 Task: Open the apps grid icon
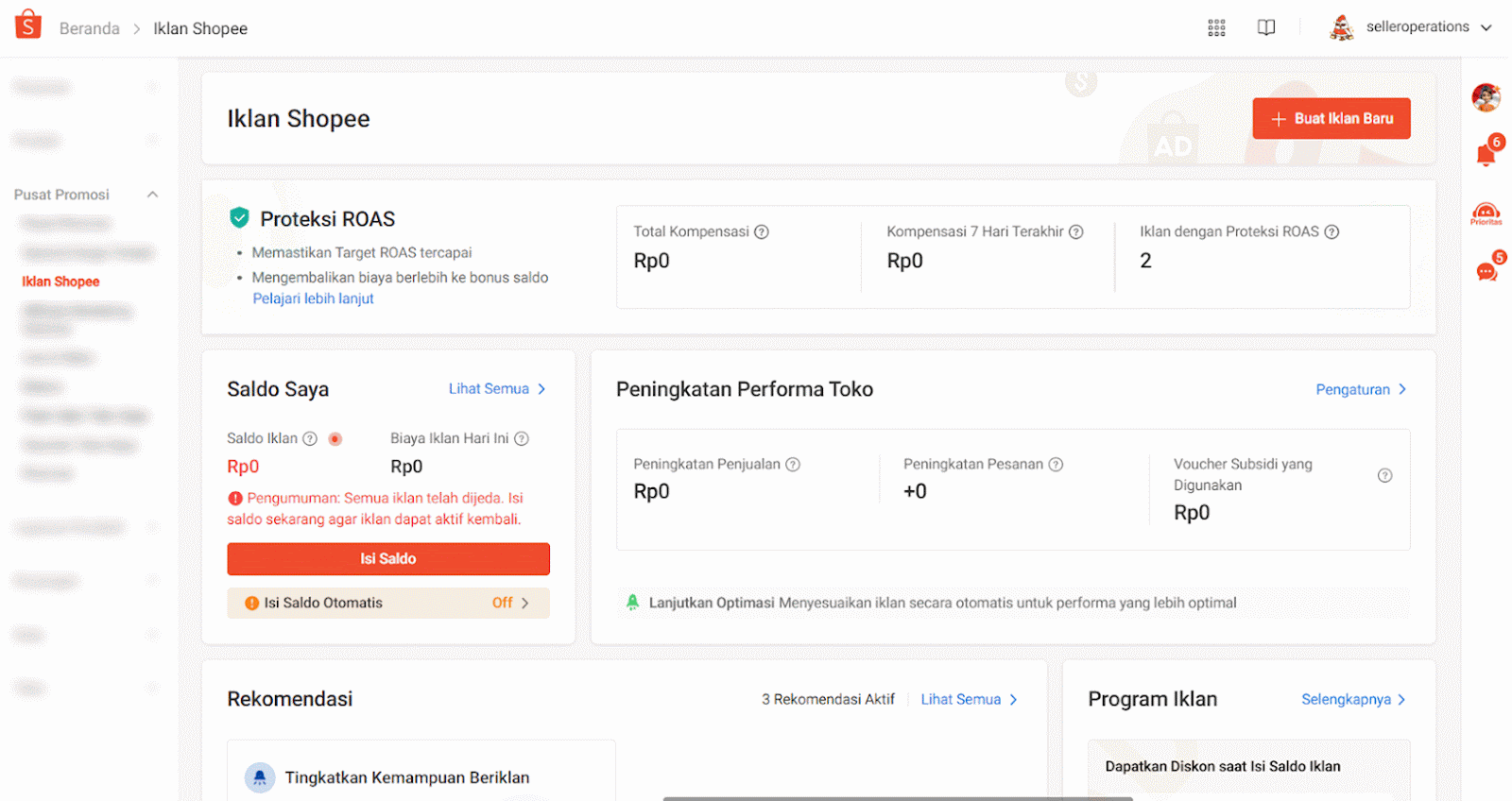[1216, 27]
